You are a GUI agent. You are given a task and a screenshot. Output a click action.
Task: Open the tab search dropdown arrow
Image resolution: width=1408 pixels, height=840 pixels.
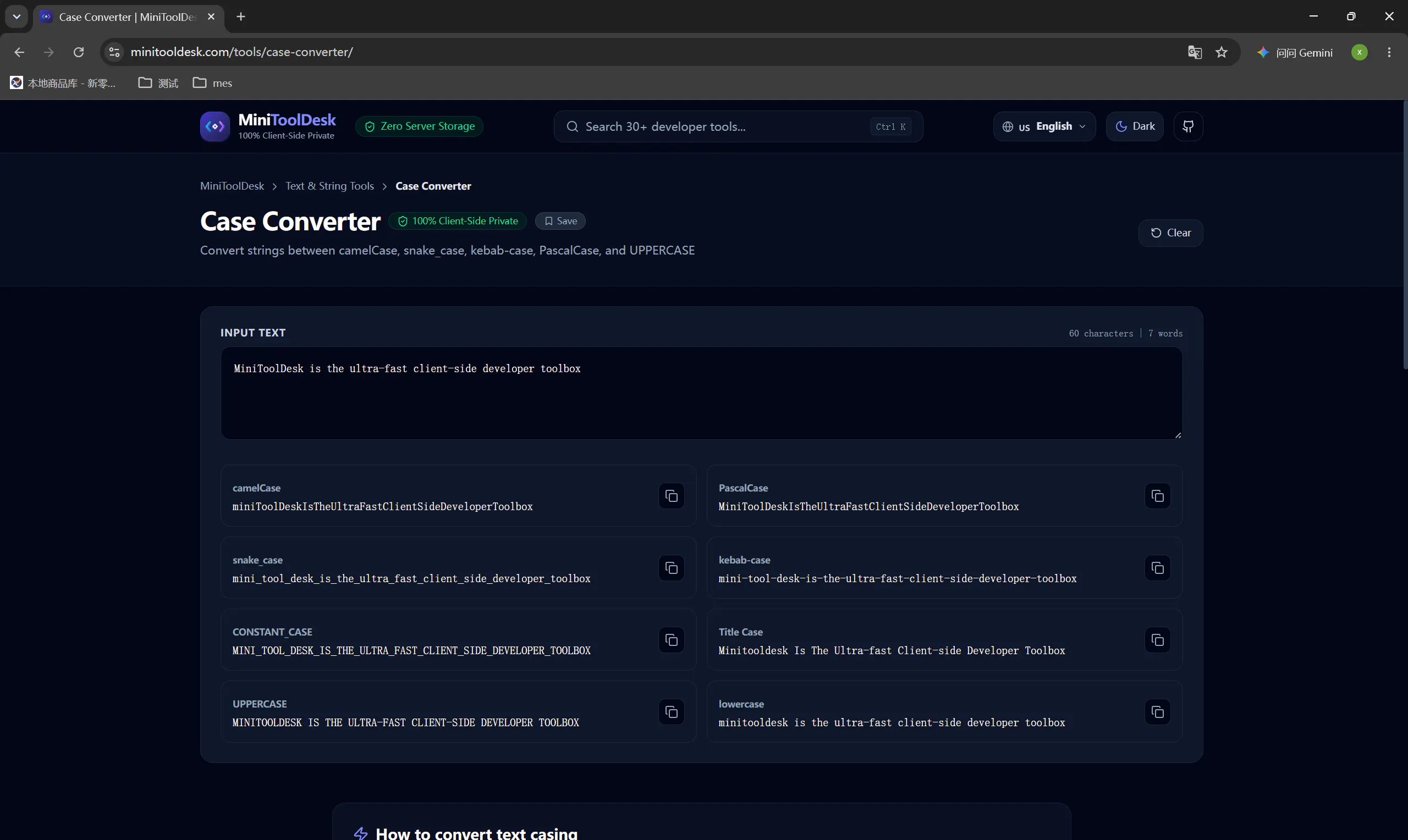16,16
